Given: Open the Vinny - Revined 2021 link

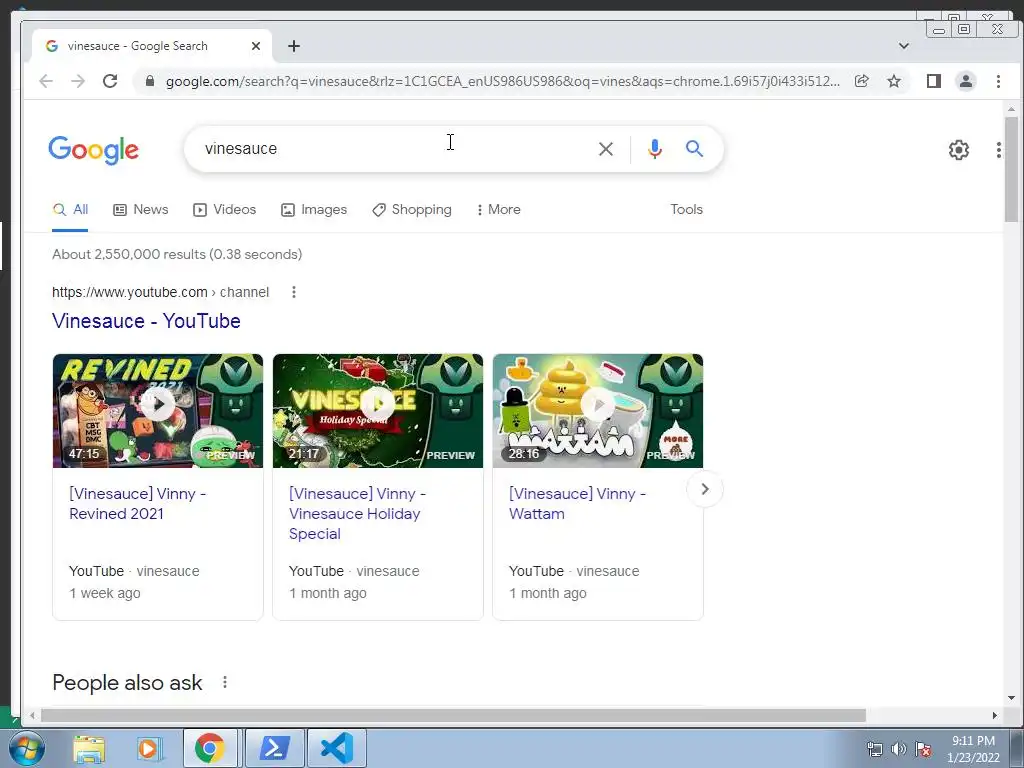Looking at the screenshot, I should click(x=137, y=504).
